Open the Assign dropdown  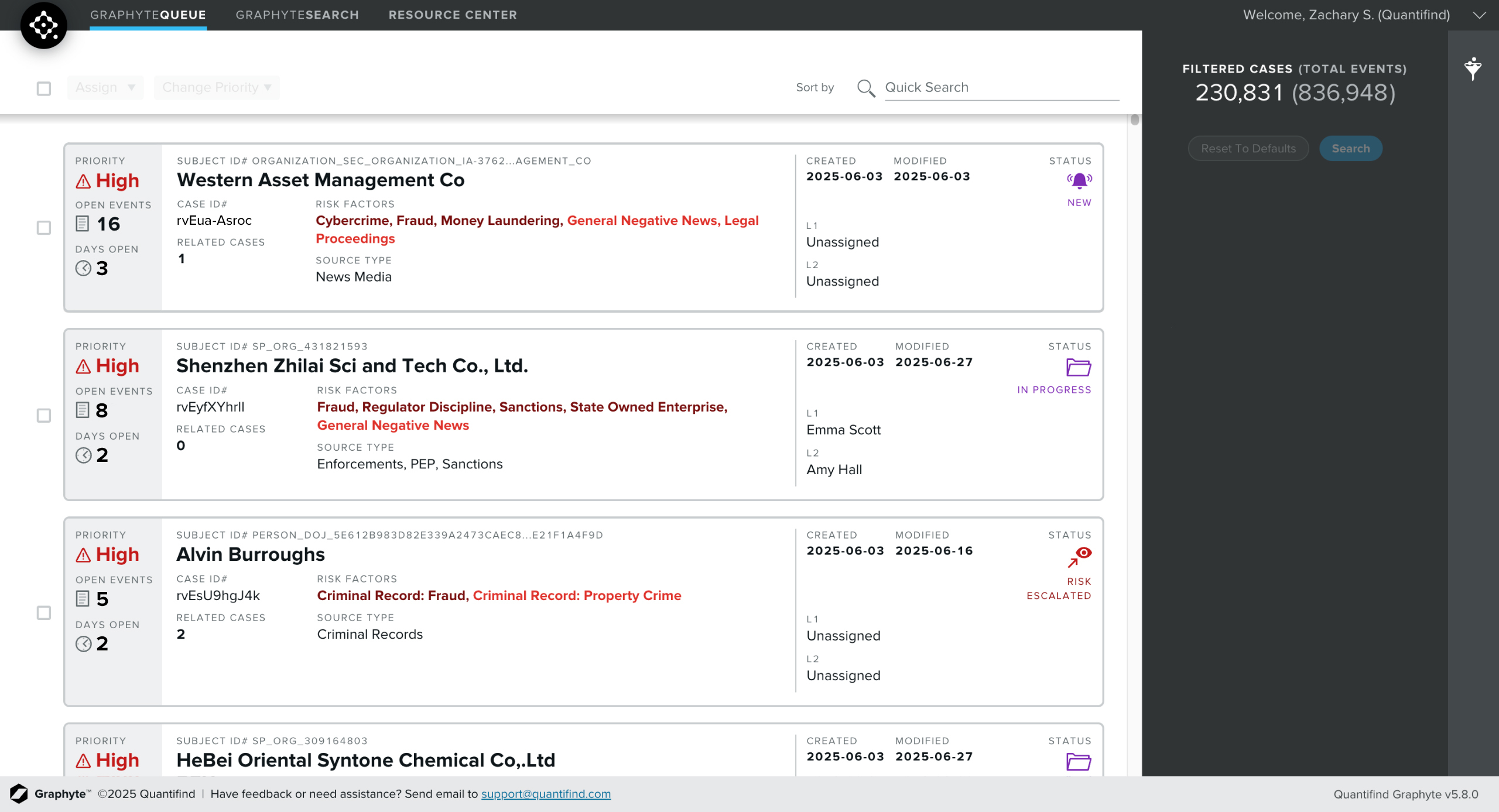pos(105,88)
